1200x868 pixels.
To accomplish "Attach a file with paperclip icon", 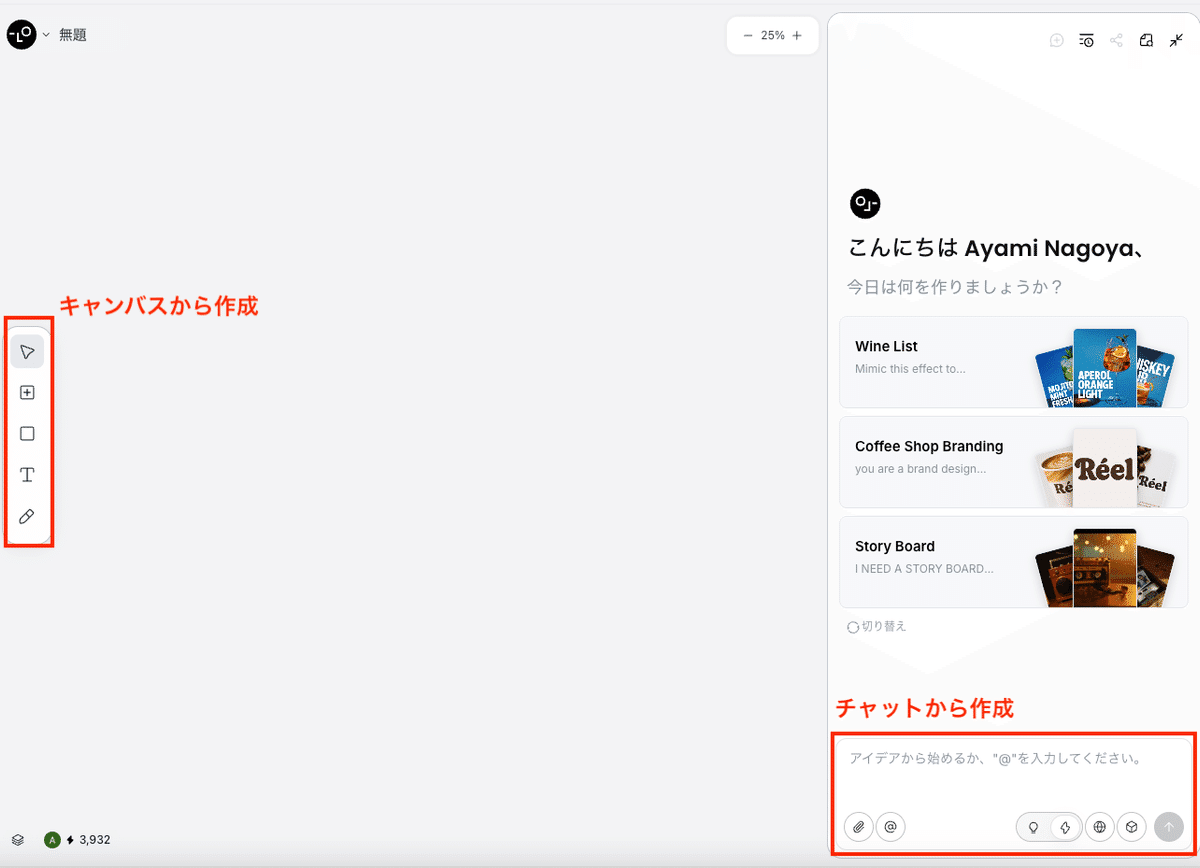I will click(859, 827).
